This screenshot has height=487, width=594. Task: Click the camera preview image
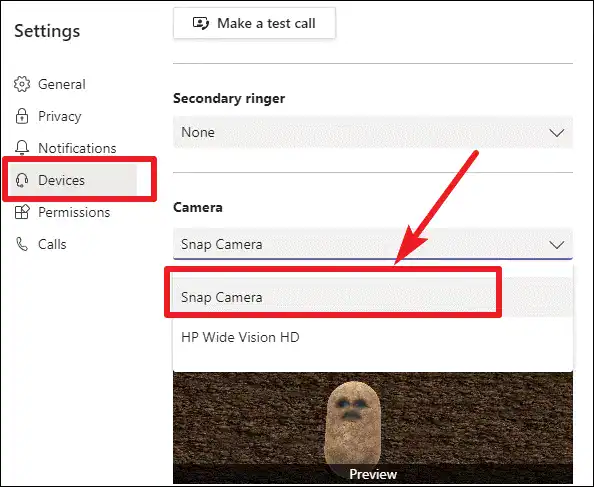373,428
